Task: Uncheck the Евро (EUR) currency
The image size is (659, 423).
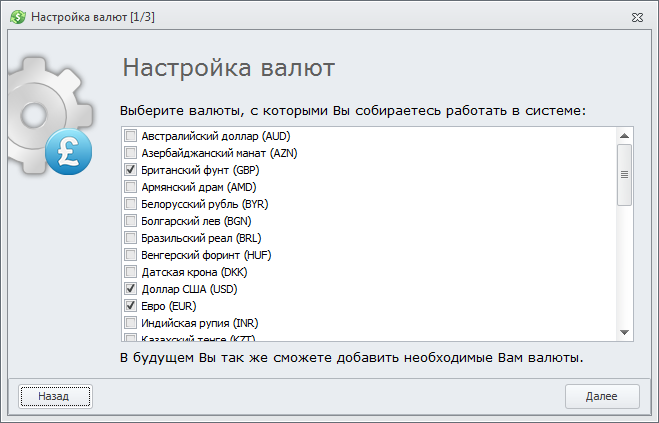Action: click(x=131, y=305)
